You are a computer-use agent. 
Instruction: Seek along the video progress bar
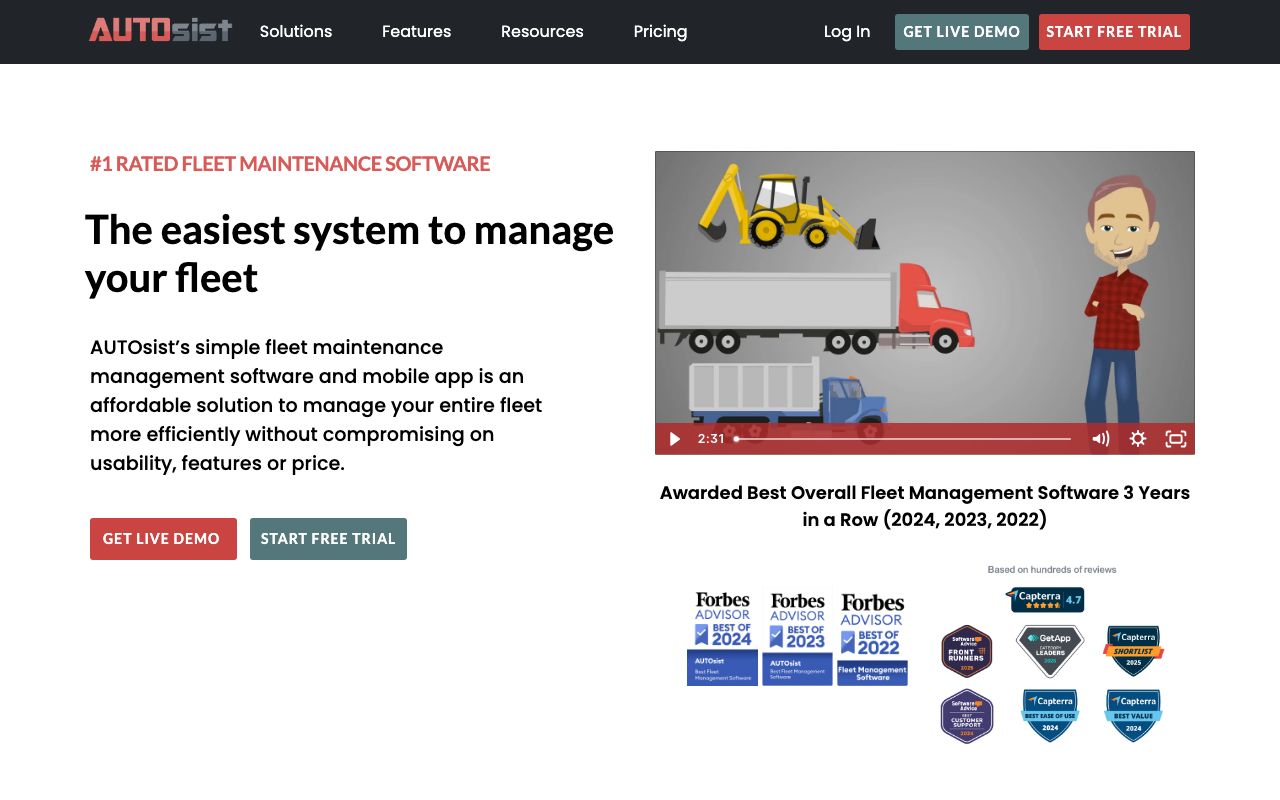click(904, 439)
